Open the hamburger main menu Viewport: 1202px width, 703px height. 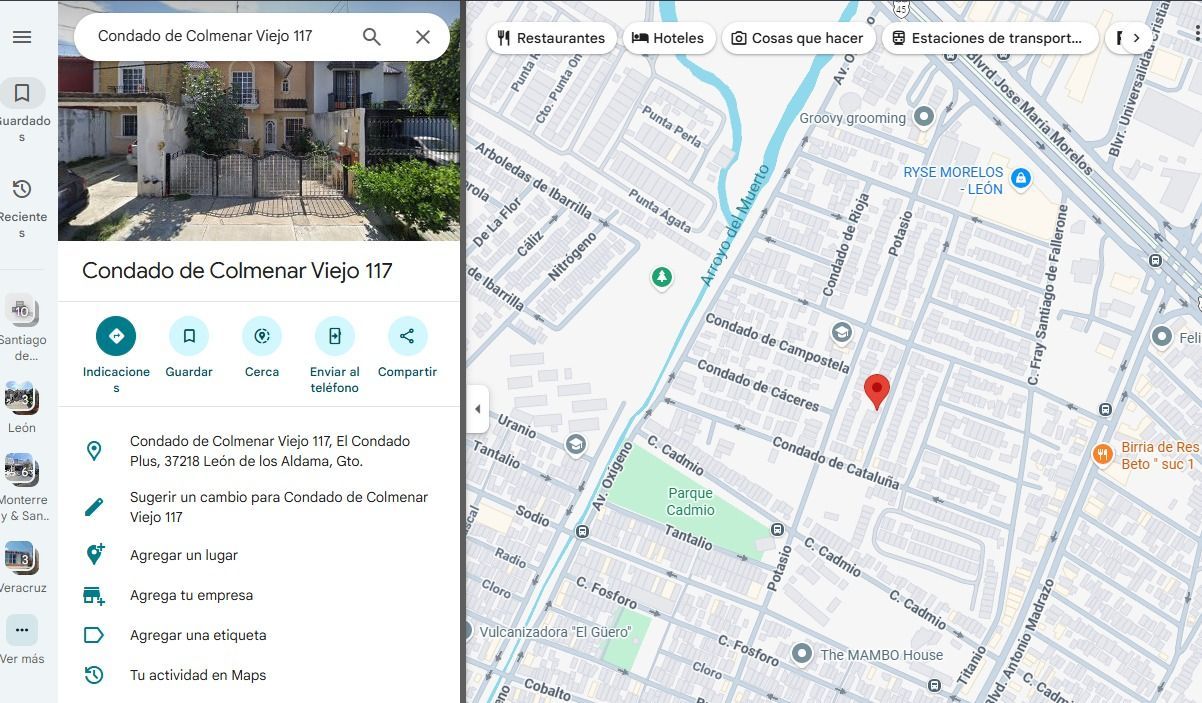(22, 37)
